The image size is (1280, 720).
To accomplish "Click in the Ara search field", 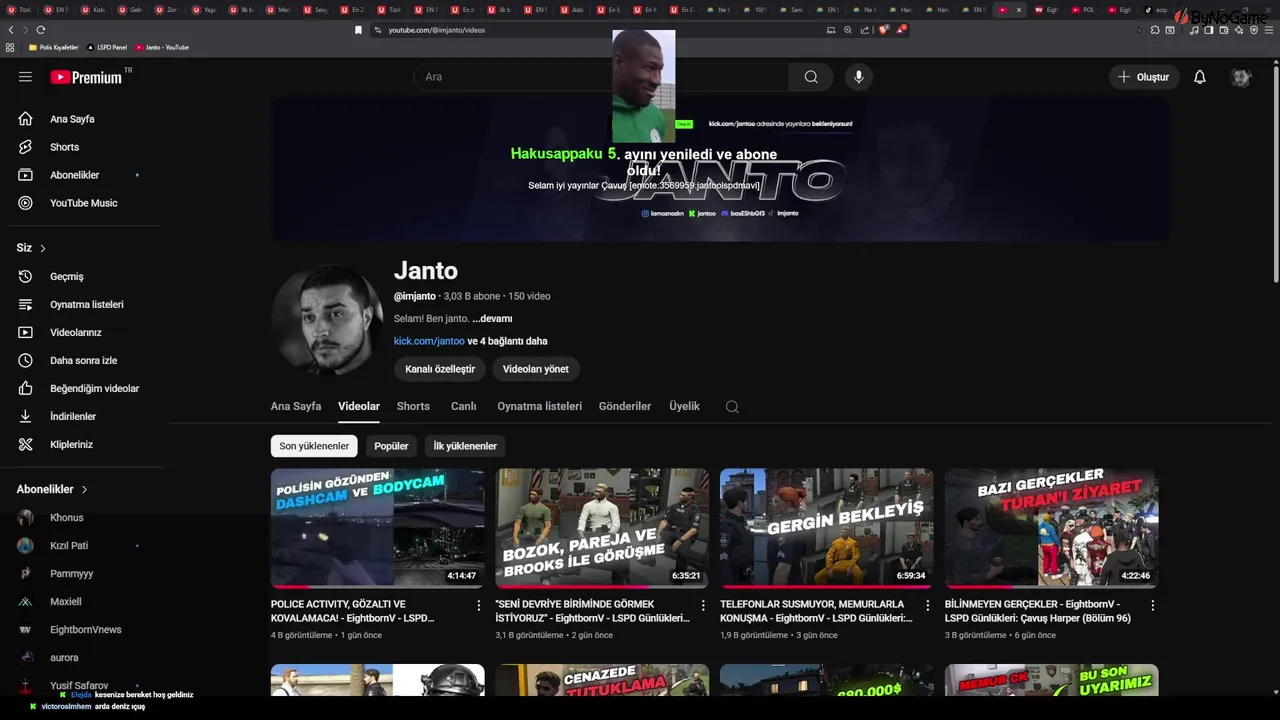I will (x=601, y=77).
